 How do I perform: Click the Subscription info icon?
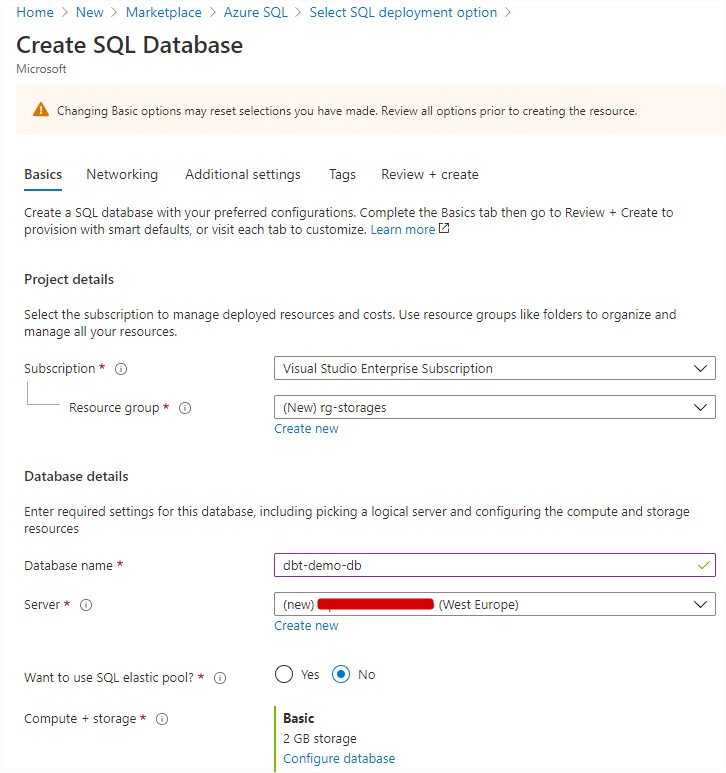point(121,369)
